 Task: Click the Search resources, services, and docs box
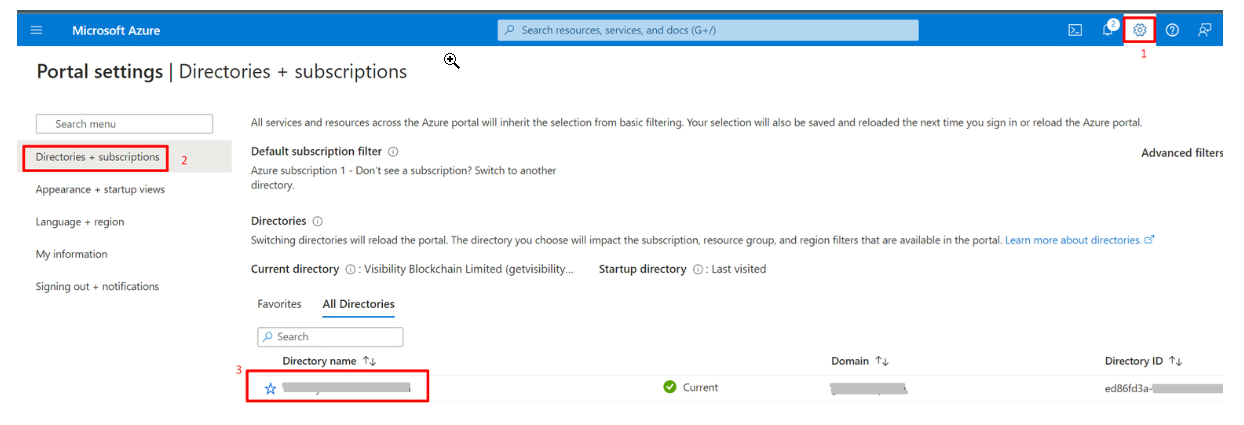(x=708, y=30)
